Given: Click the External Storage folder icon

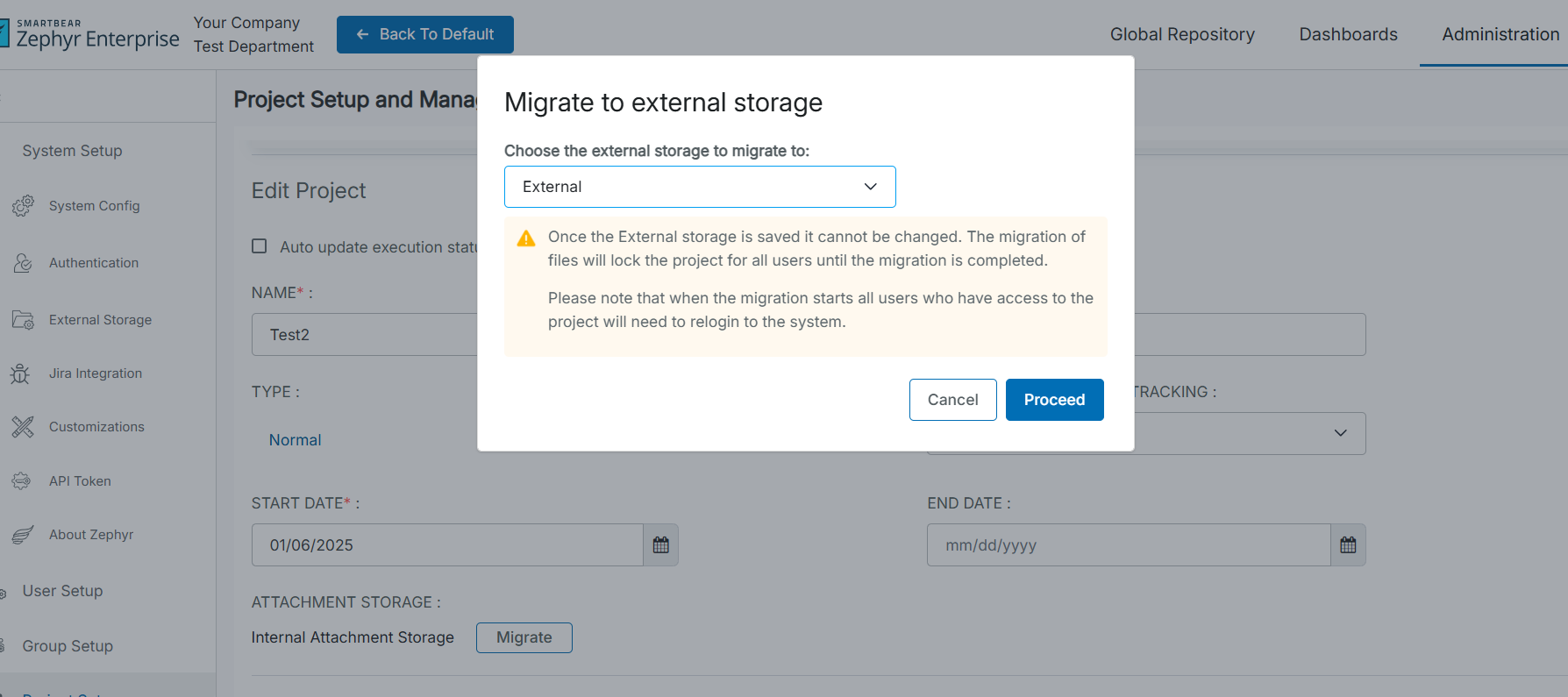Looking at the screenshot, I should click(23, 320).
